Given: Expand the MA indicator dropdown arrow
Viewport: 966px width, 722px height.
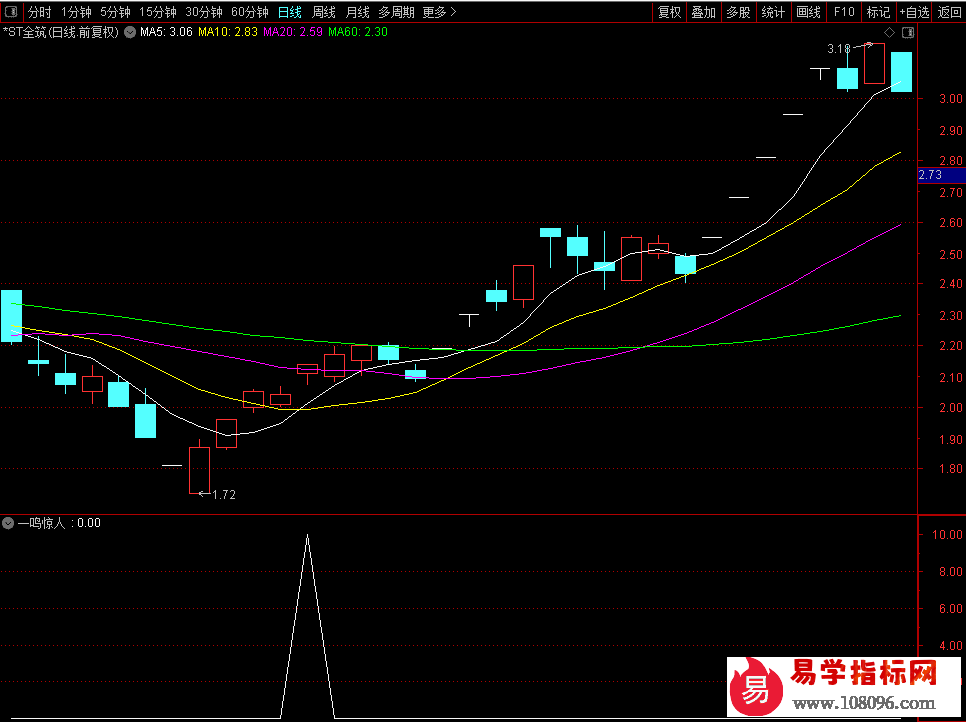Looking at the screenshot, I should coord(129,32).
